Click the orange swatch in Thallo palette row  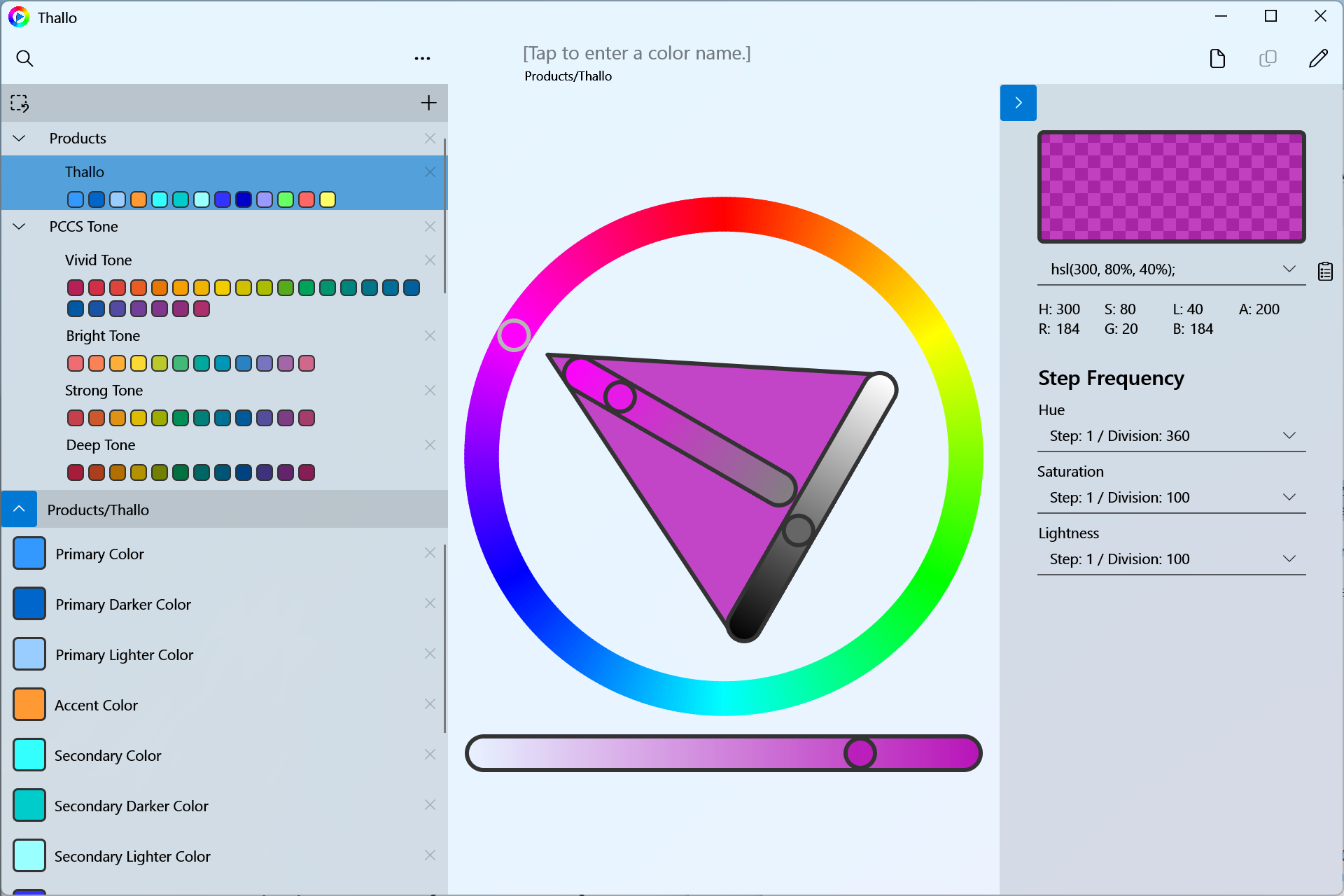pos(139,199)
